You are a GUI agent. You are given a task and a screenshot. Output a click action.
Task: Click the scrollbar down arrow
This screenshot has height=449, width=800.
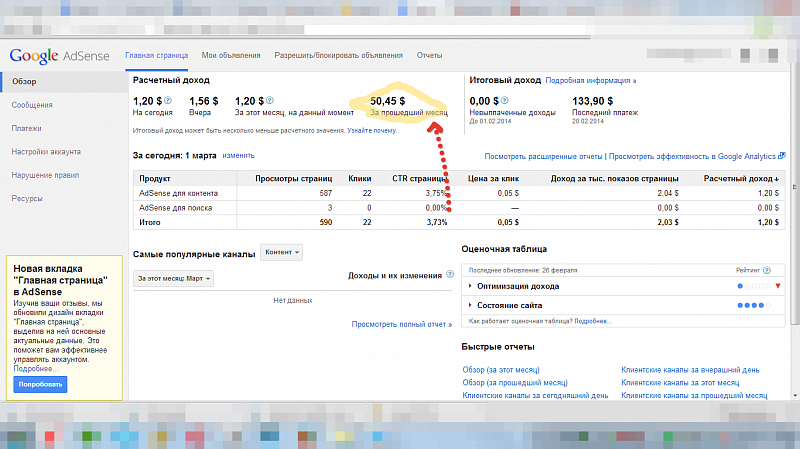795,395
